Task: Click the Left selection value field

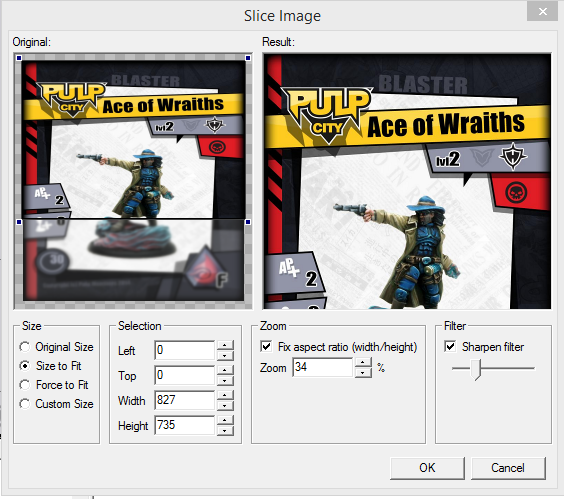Action: pyautogui.click(x=185, y=350)
